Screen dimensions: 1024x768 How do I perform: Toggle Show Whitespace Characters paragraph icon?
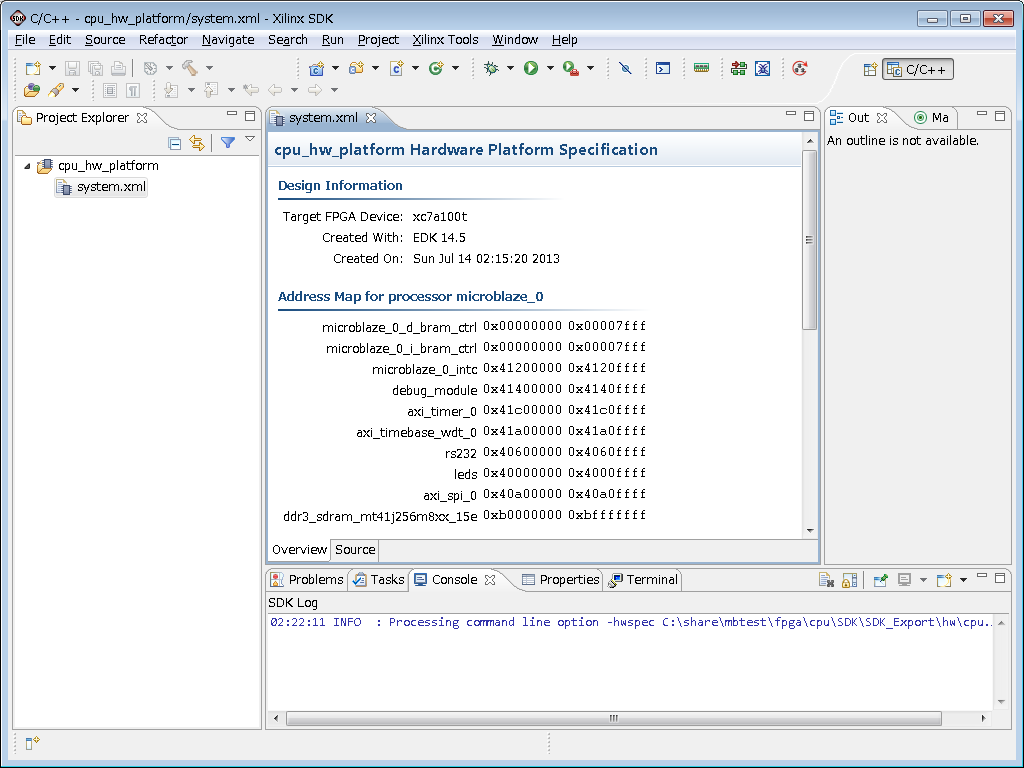132,90
